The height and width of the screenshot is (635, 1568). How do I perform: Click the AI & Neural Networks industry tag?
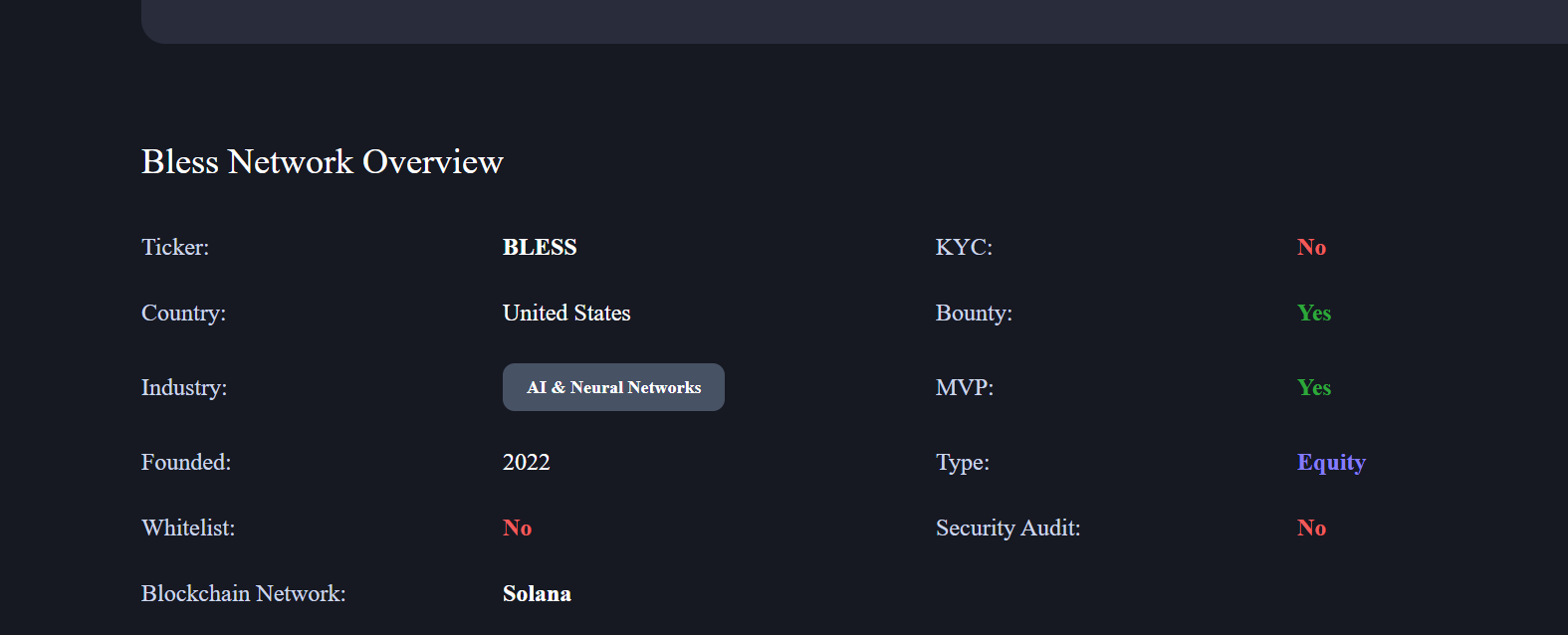(x=613, y=387)
